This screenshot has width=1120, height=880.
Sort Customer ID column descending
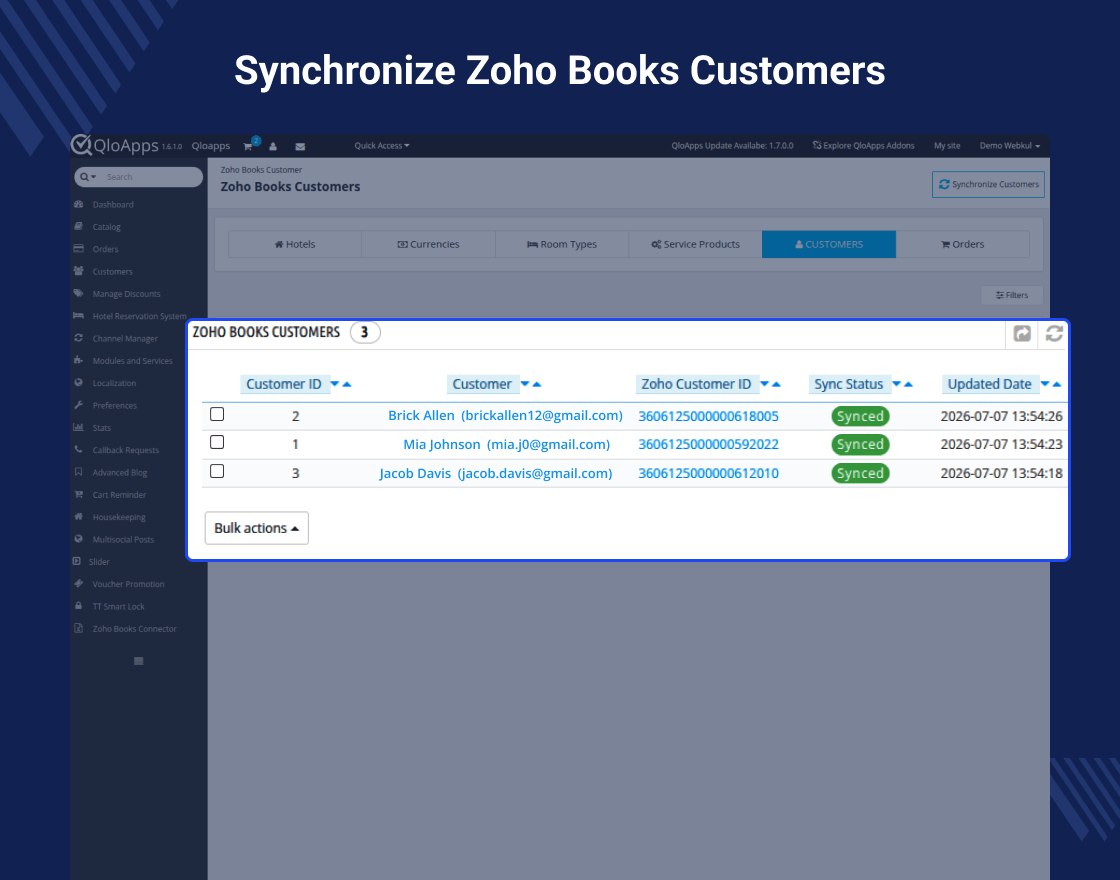pyautogui.click(x=334, y=384)
